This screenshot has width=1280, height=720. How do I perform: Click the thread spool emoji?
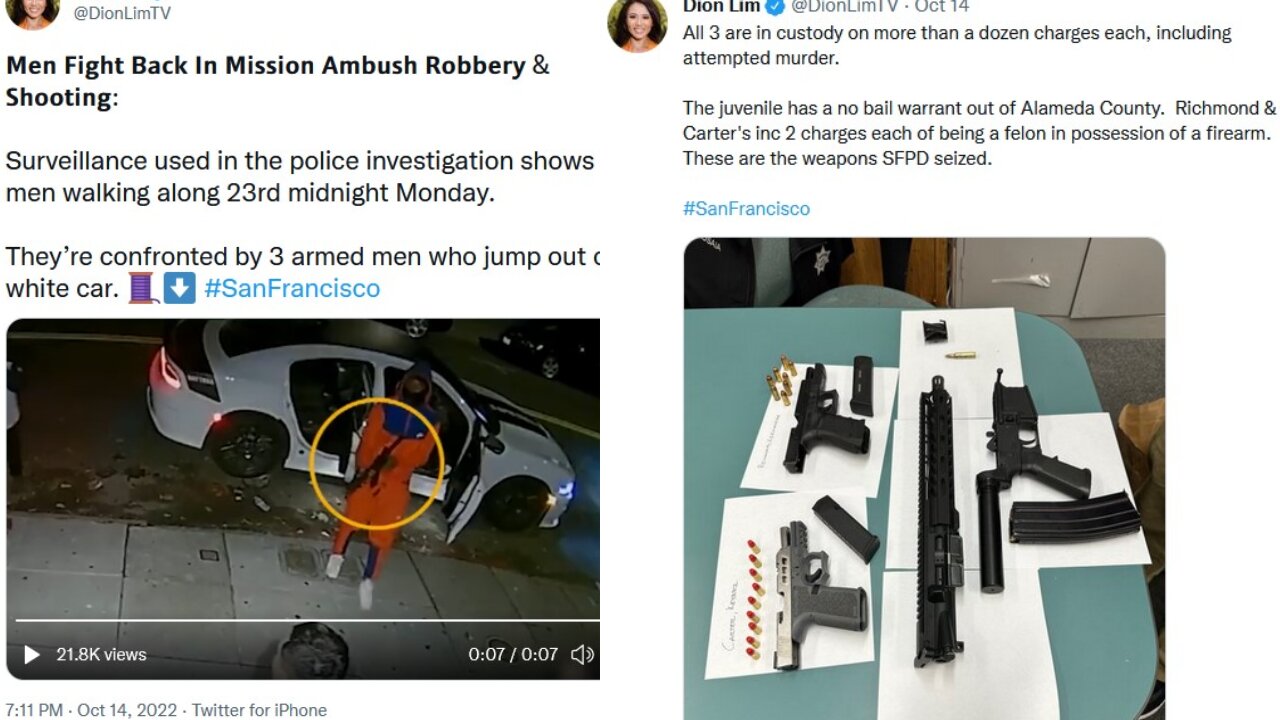142,289
